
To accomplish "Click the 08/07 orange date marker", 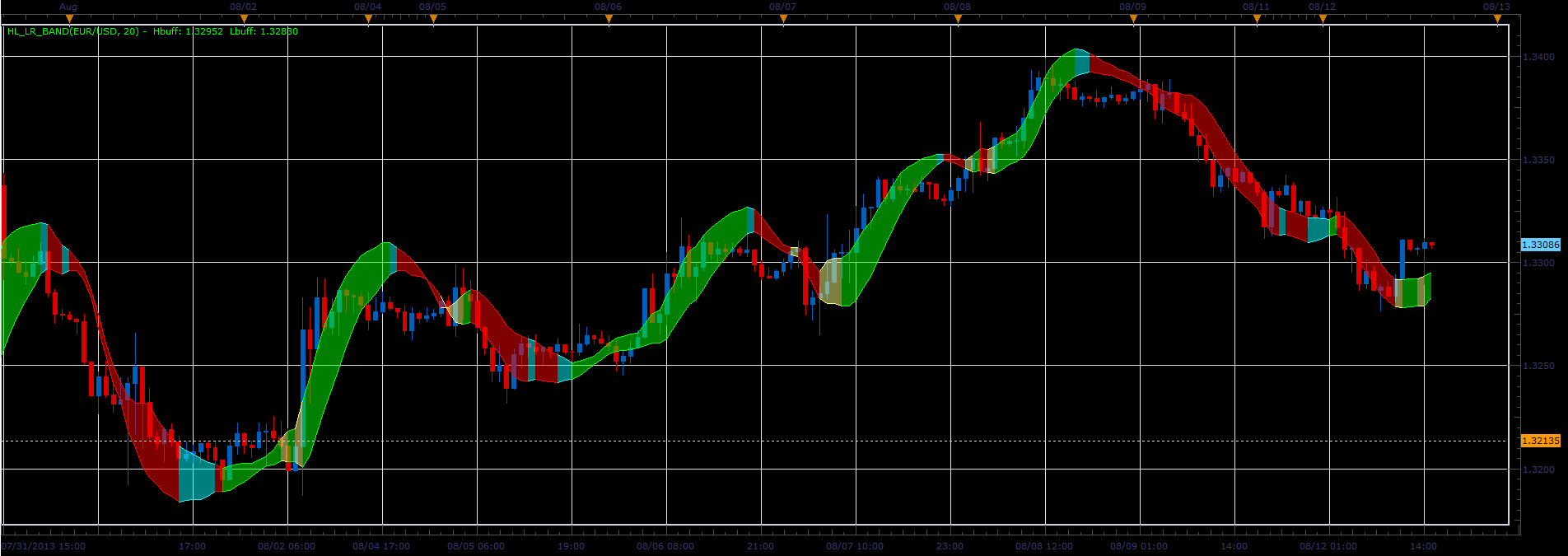I will [x=783, y=18].
